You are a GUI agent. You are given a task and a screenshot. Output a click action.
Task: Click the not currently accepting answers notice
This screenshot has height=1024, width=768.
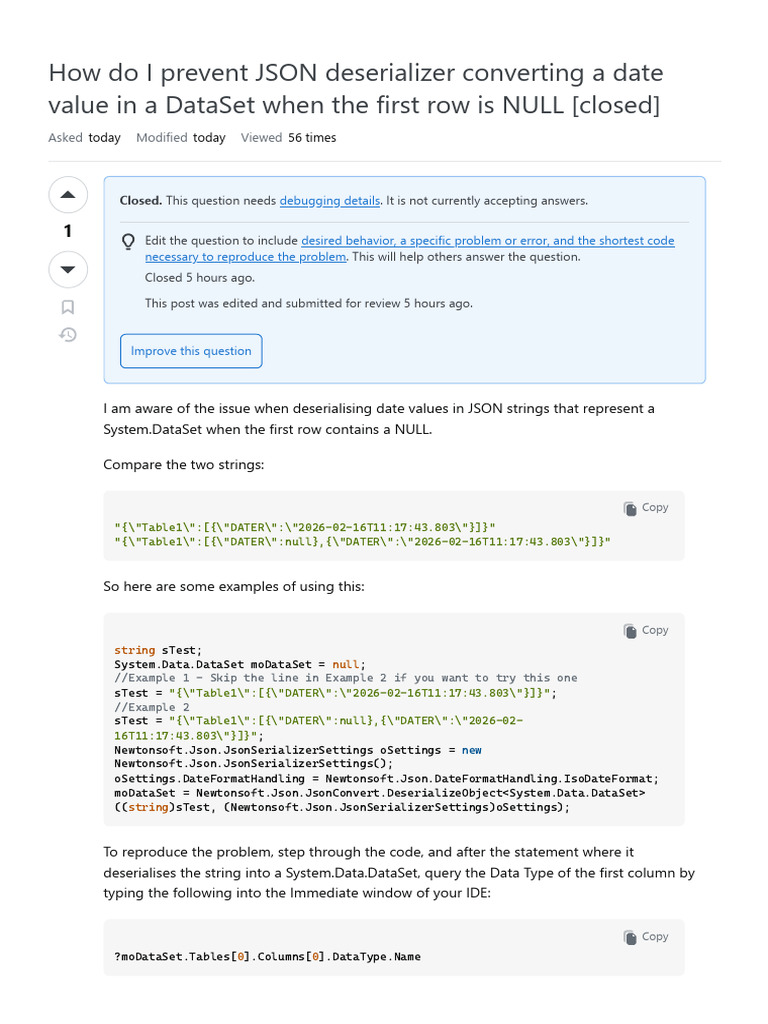[487, 200]
